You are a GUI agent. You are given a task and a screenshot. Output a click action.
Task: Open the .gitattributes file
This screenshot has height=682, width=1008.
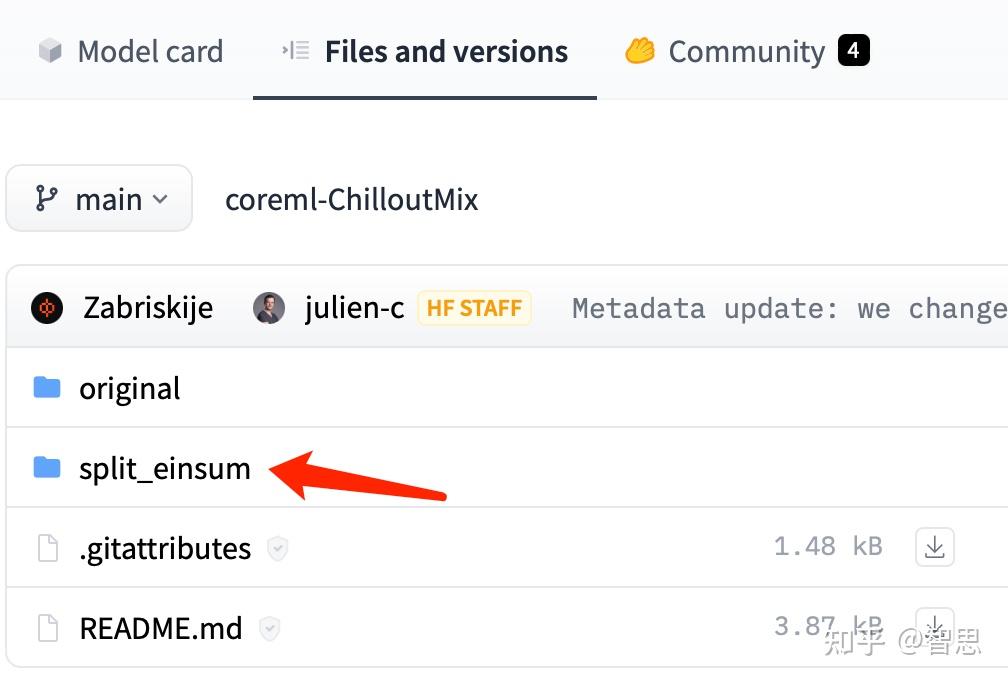[x=165, y=548]
